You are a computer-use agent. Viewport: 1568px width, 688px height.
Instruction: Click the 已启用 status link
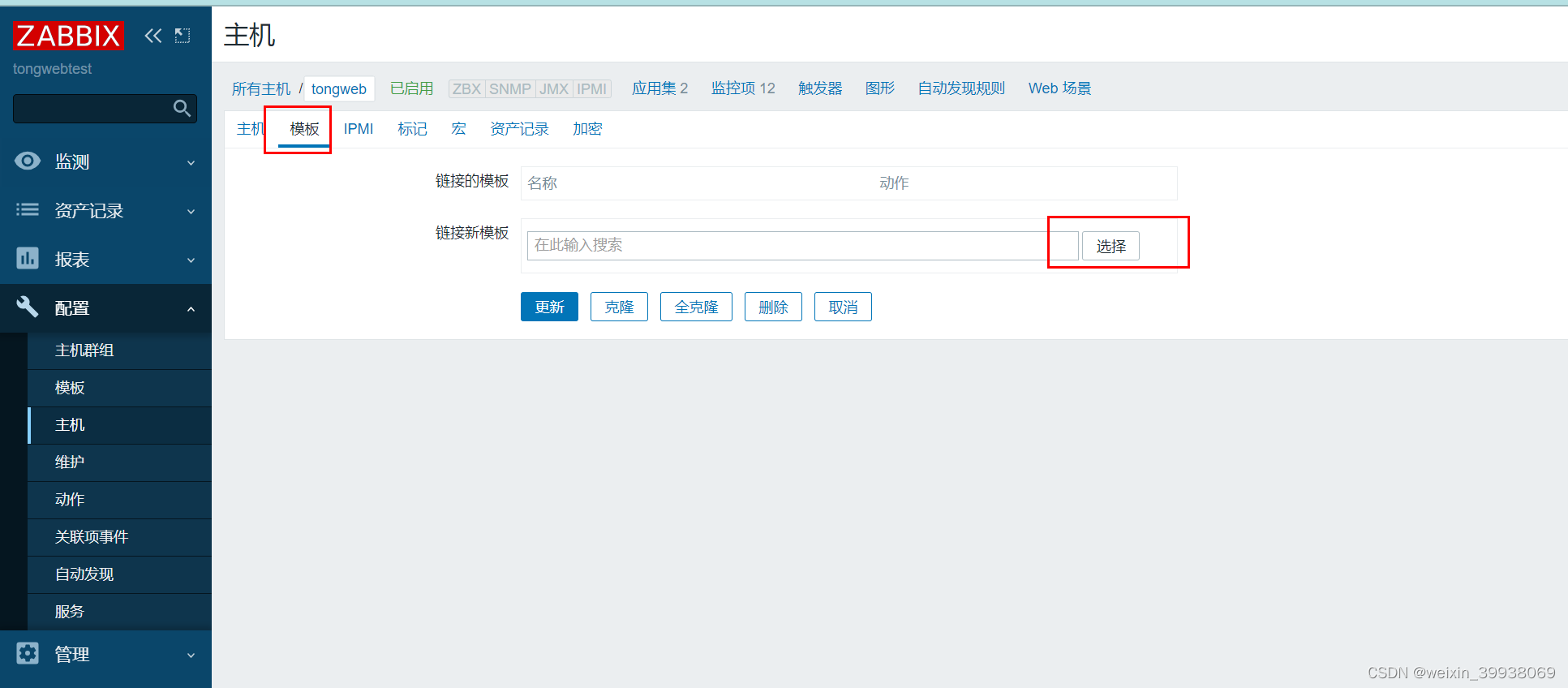tap(411, 88)
